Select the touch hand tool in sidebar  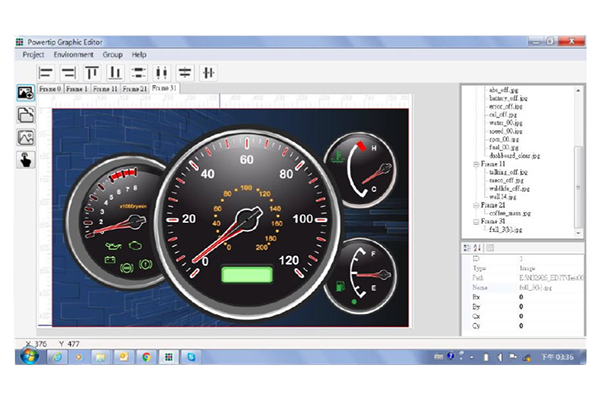pyautogui.click(x=26, y=160)
